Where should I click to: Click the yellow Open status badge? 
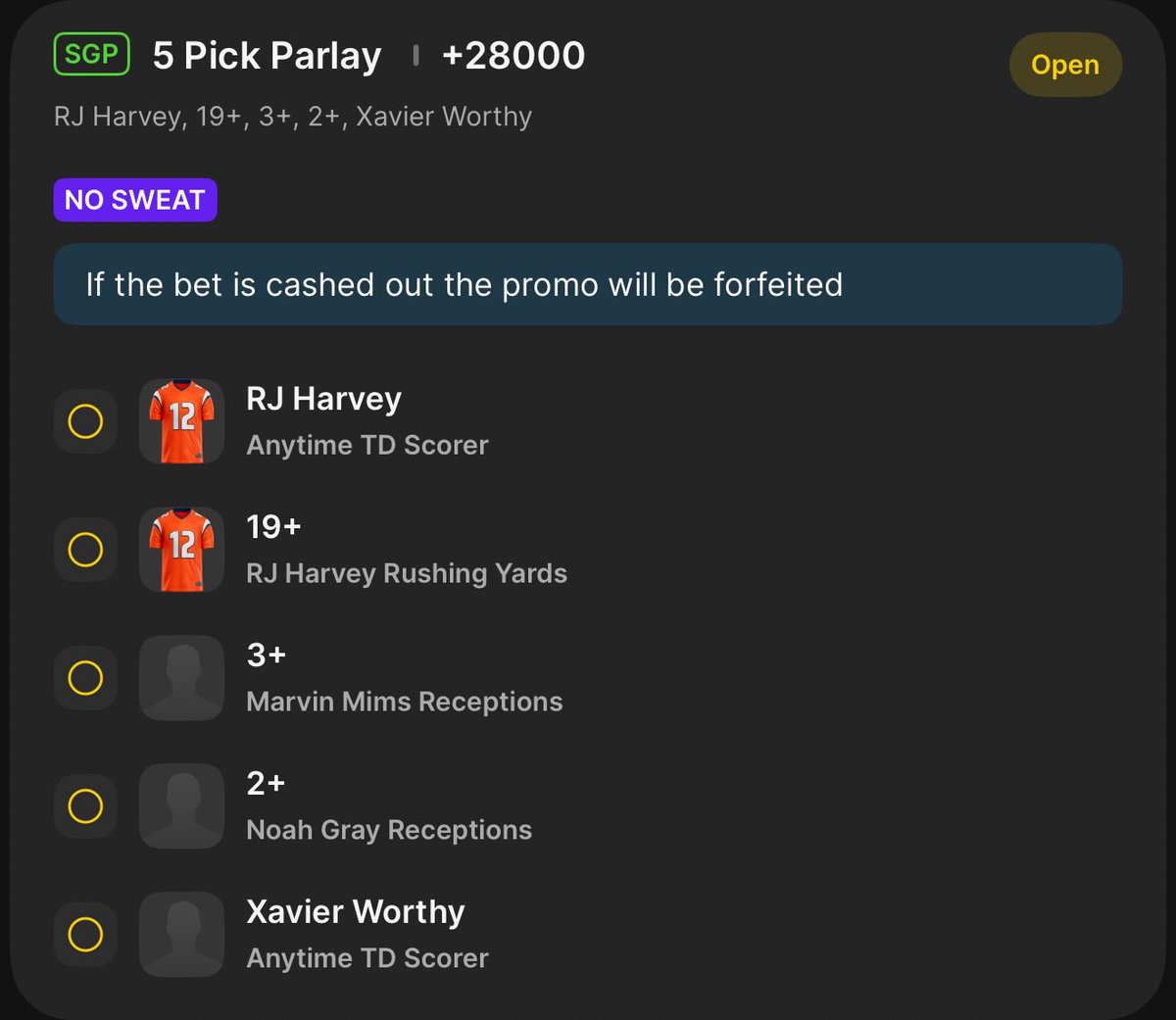[1065, 65]
